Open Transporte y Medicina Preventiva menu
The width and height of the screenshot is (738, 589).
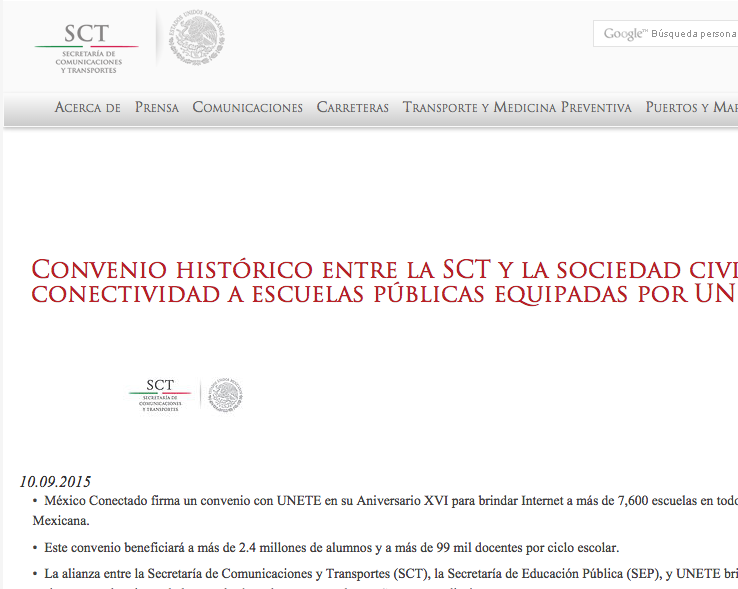point(517,107)
